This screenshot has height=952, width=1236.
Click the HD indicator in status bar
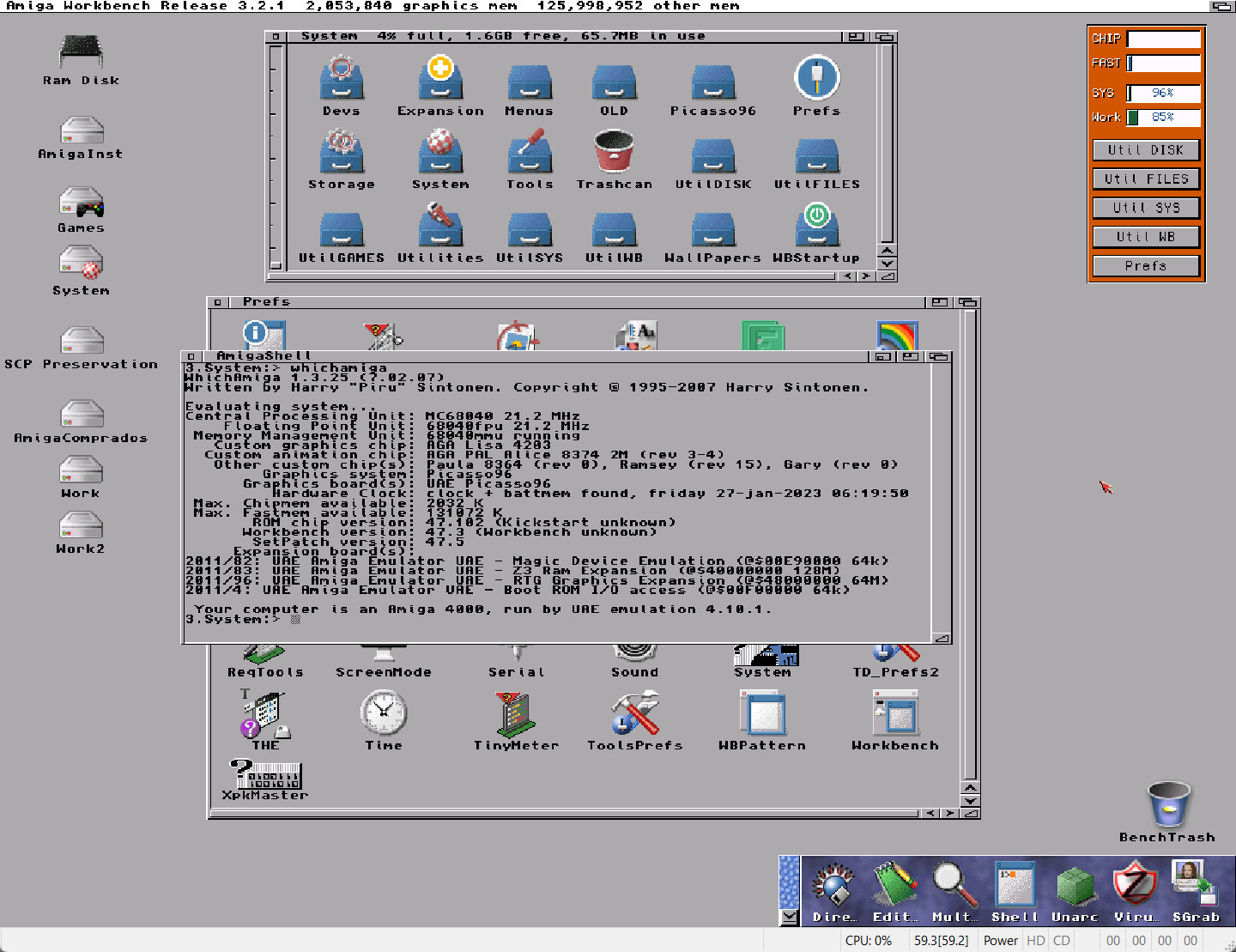click(1036, 941)
